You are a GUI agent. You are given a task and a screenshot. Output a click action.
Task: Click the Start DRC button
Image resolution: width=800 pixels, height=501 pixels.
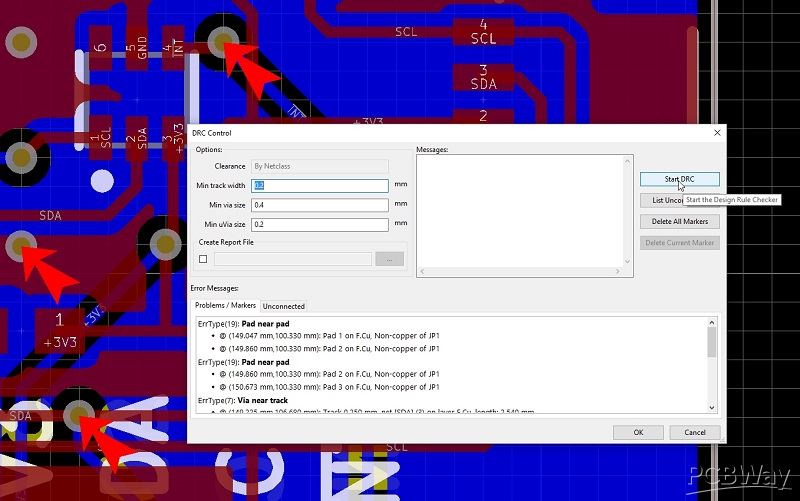click(679, 179)
